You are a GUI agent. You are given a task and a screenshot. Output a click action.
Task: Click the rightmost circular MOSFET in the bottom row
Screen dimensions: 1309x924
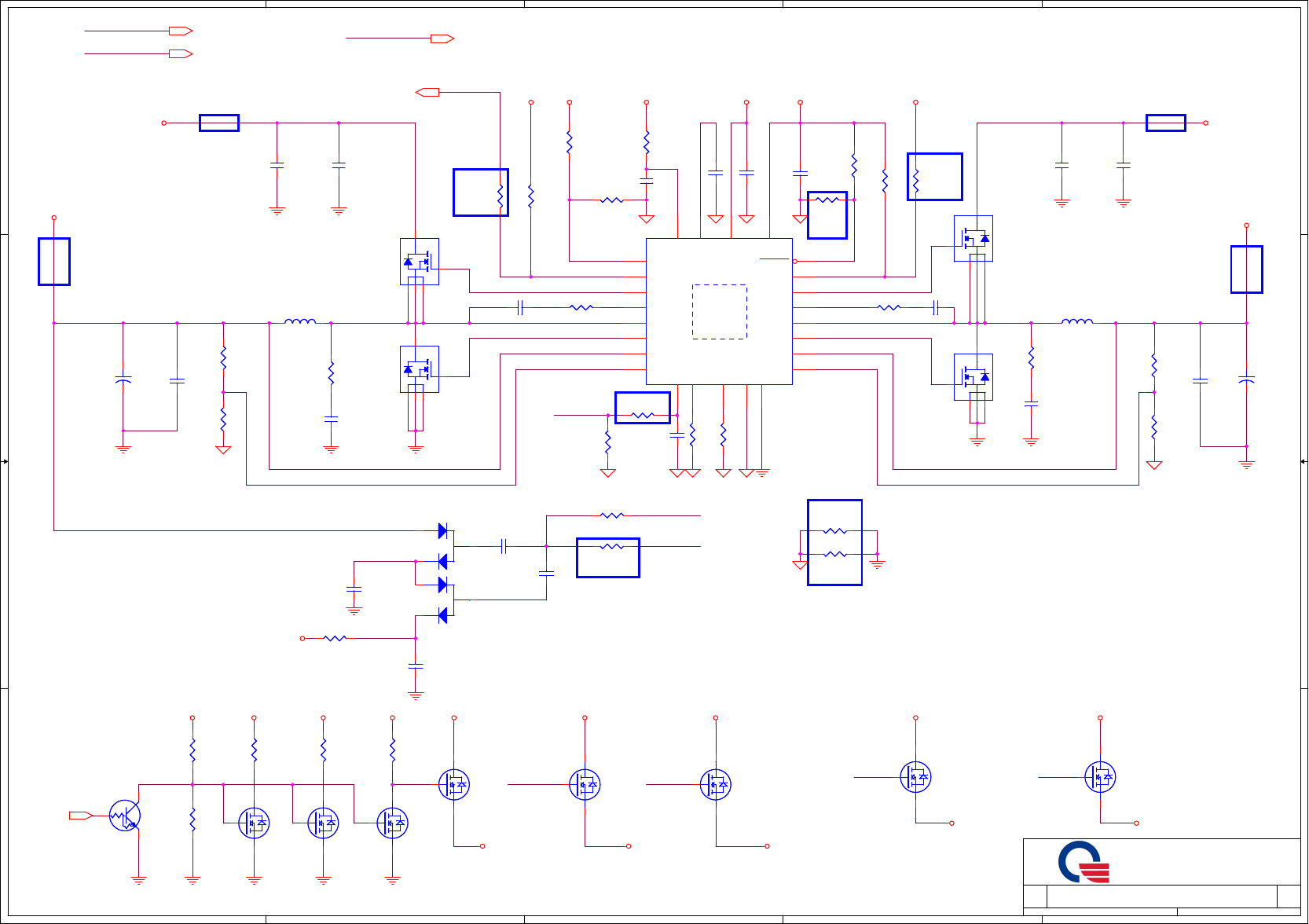coord(1100,777)
